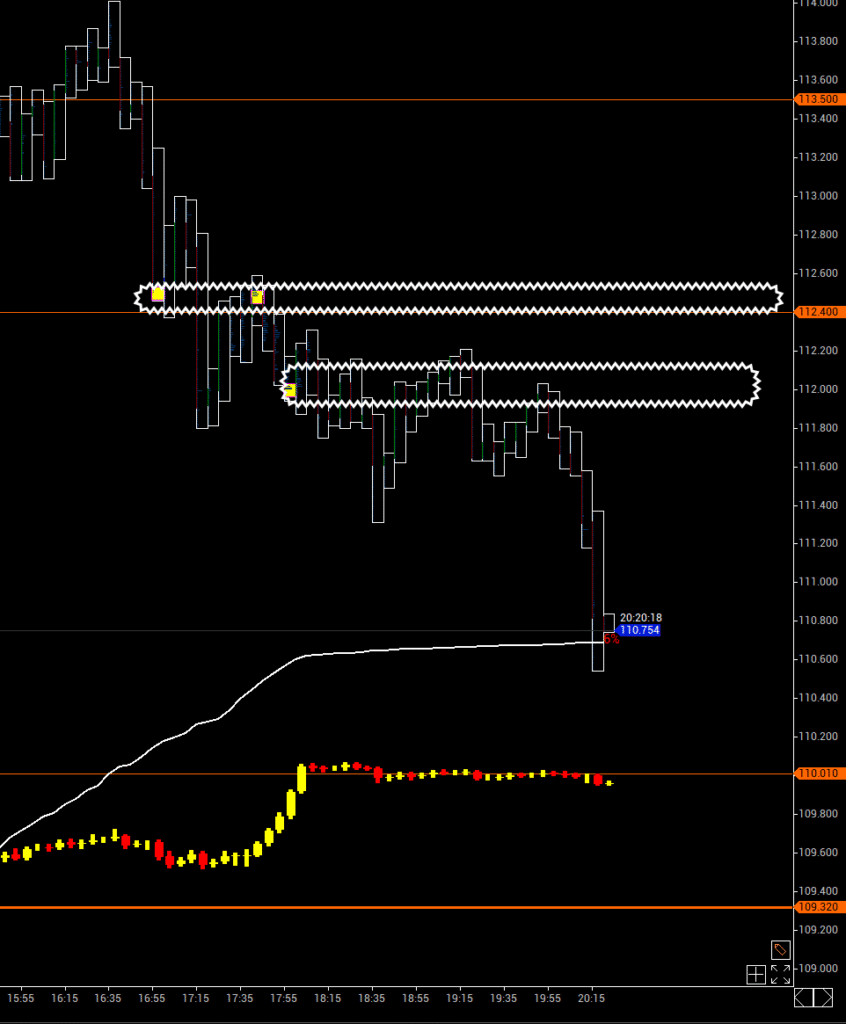The width and height of the screenshot is (846, 1024).
Task: Click the 114.000 price axis label
Action: pos(816,3)
